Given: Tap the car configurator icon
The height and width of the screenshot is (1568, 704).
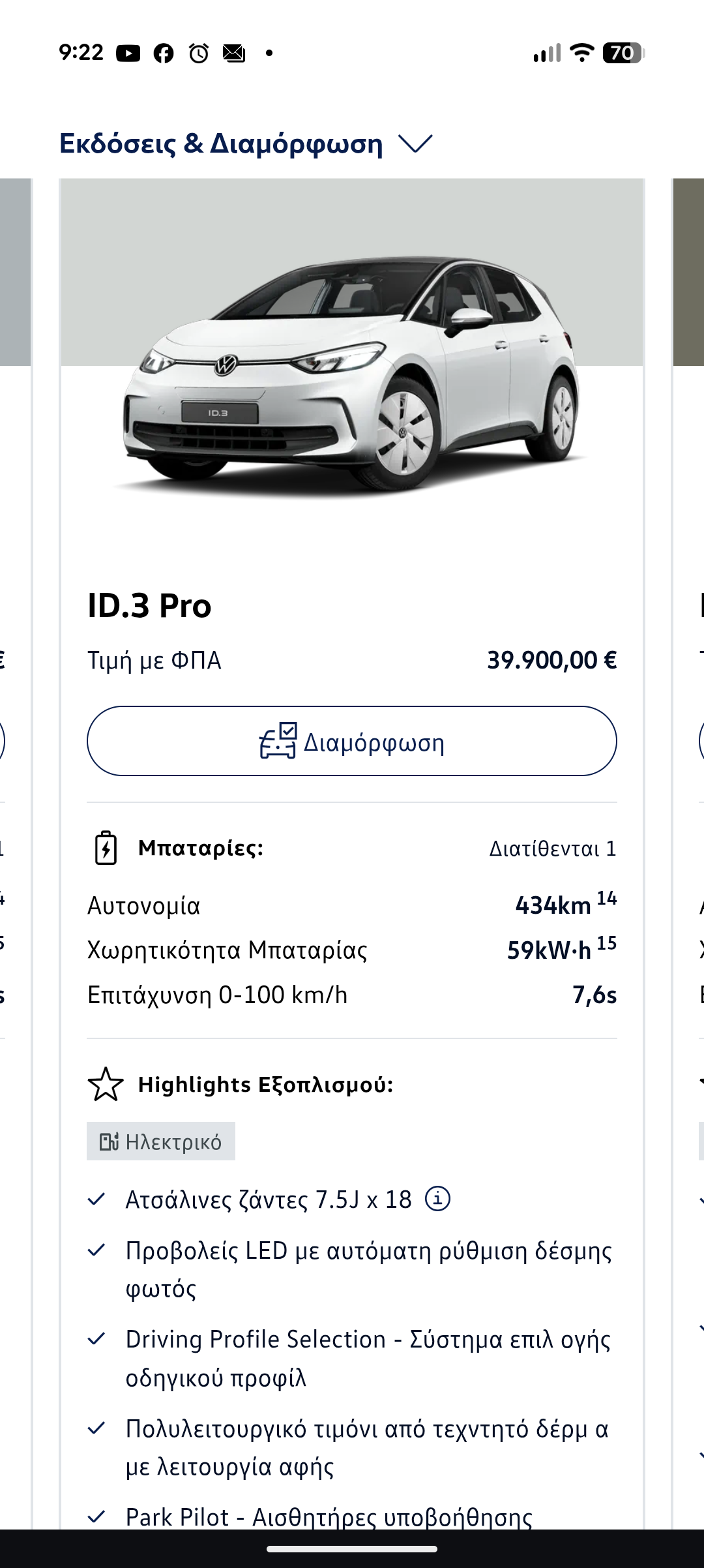Looking at the screenshot, I should [278, 741].
